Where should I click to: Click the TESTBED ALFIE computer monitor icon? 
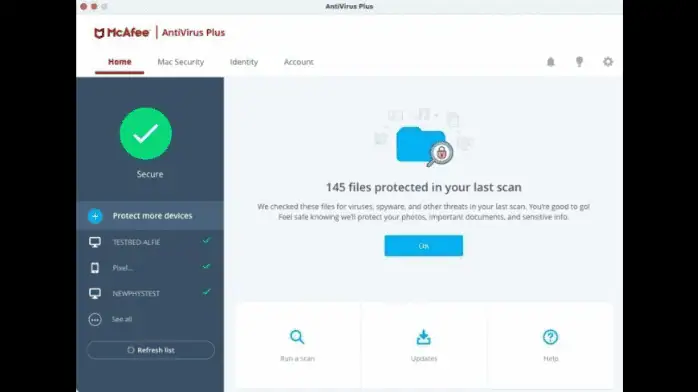[95, 242]
